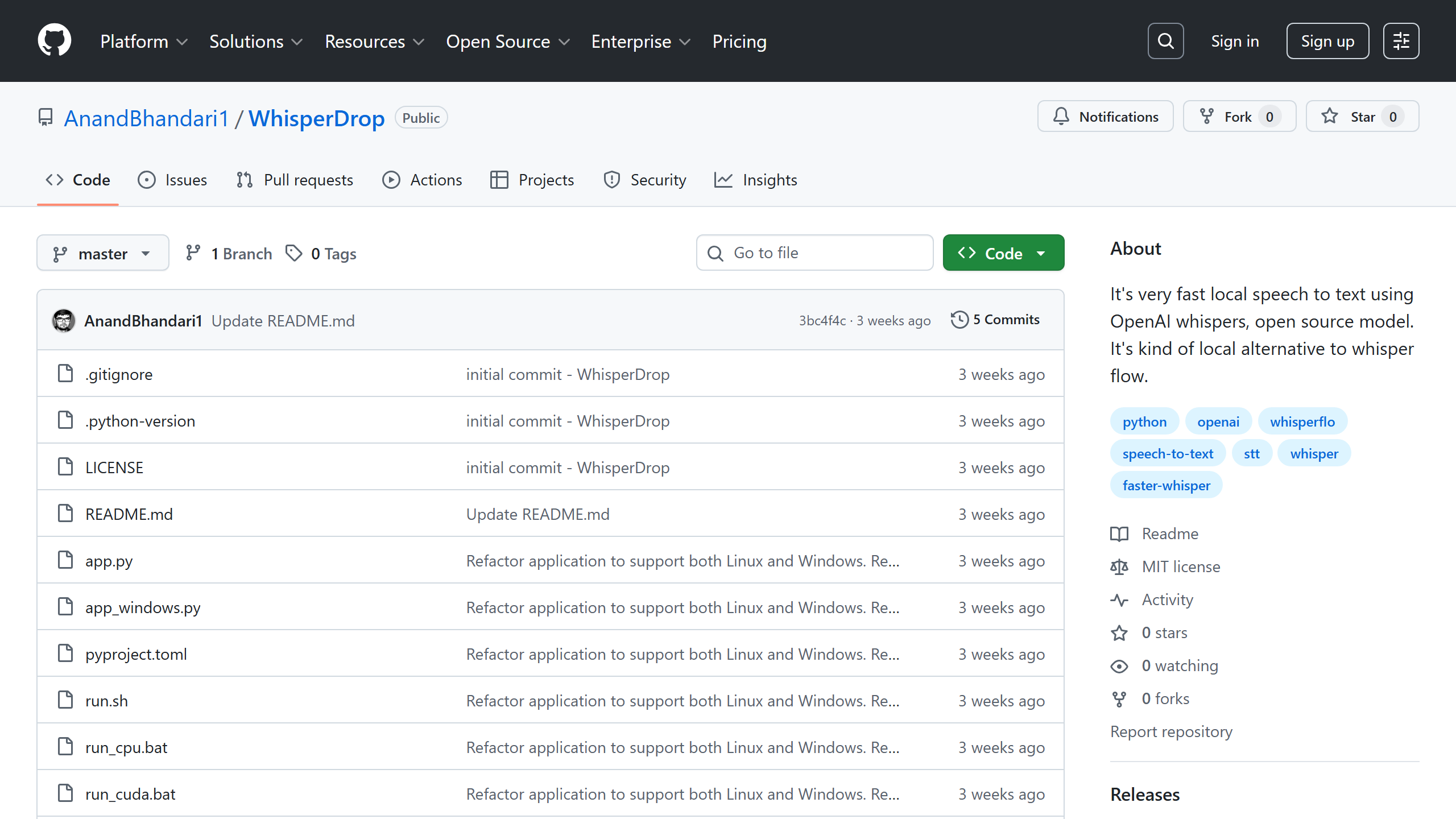
Task: Click the Notifications bell button
Action: [x=1105, y=117]
